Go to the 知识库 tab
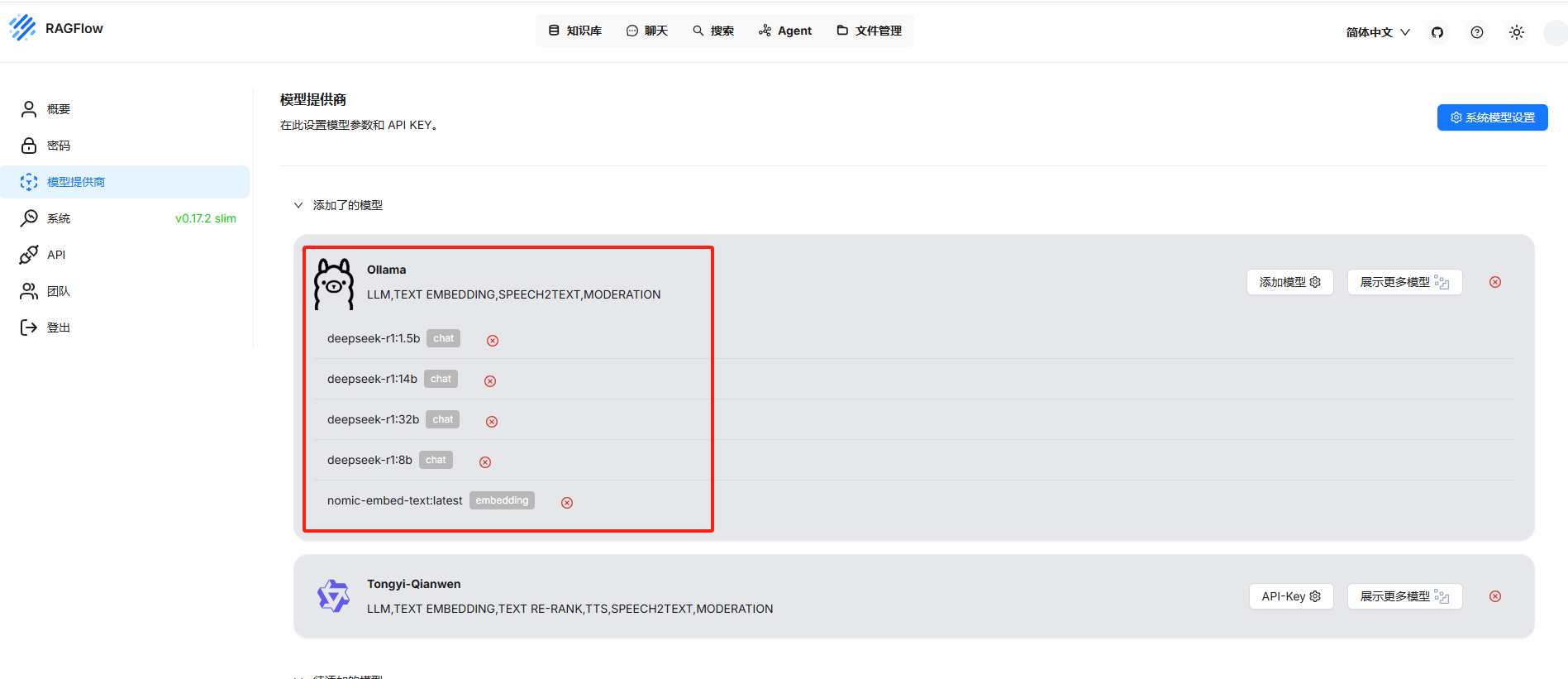1568x679 pixels. tap(575, 31)
